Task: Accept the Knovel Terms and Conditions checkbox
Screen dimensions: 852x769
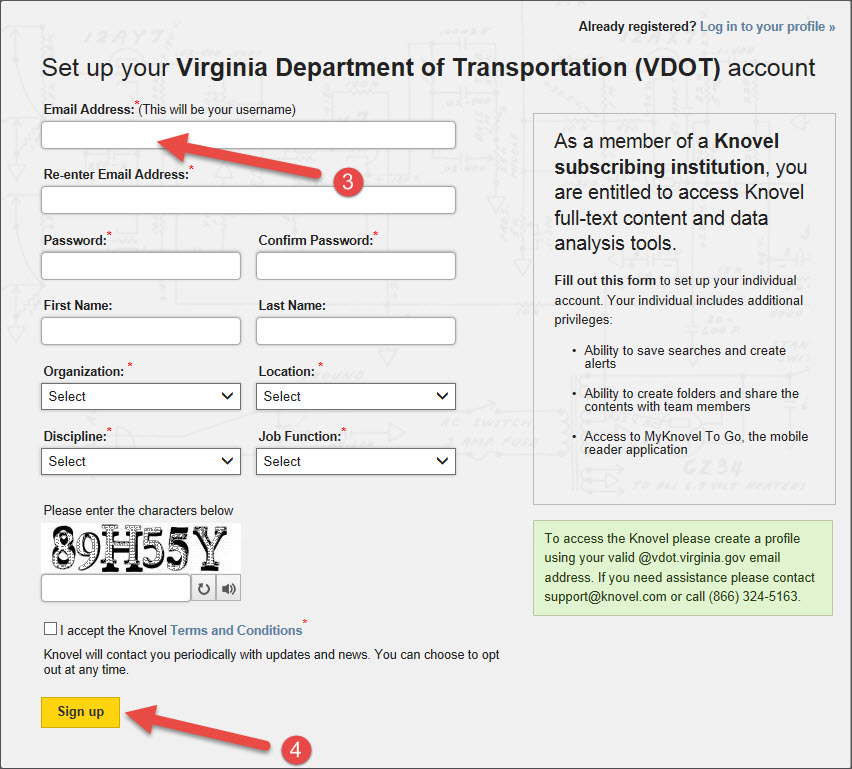Action: tap(50, 629)
